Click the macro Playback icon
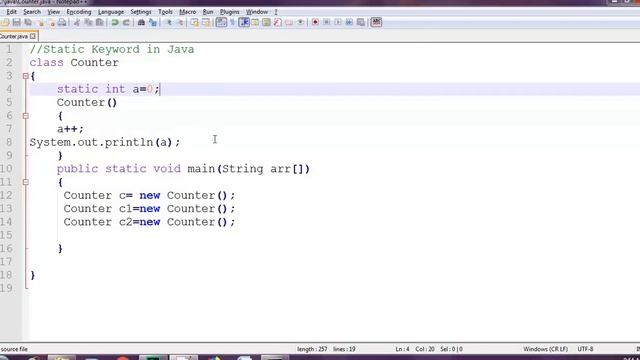Screen dimensions: 640x360 coord(338,22)
